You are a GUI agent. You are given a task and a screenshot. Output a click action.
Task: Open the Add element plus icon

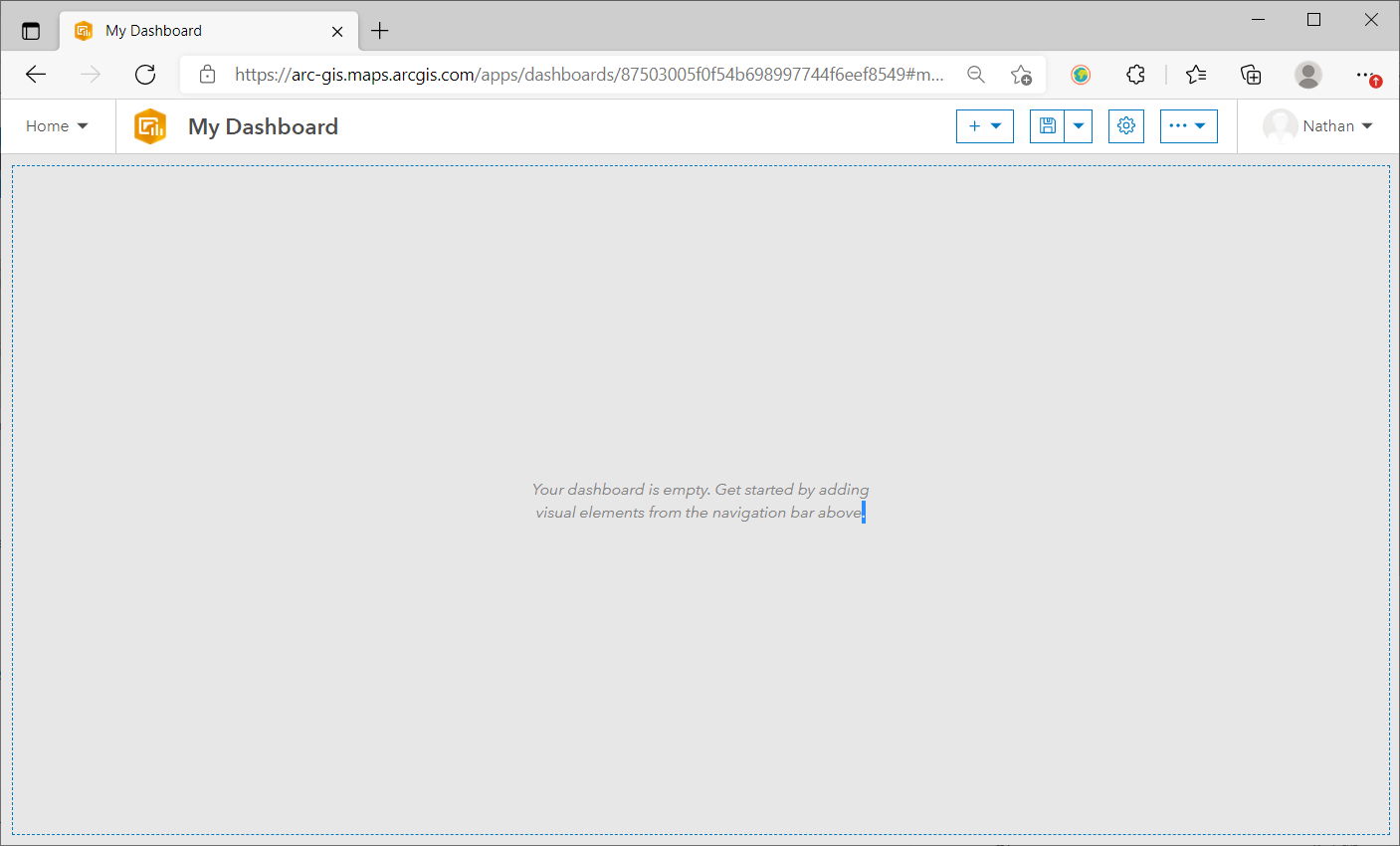(975, 125)
